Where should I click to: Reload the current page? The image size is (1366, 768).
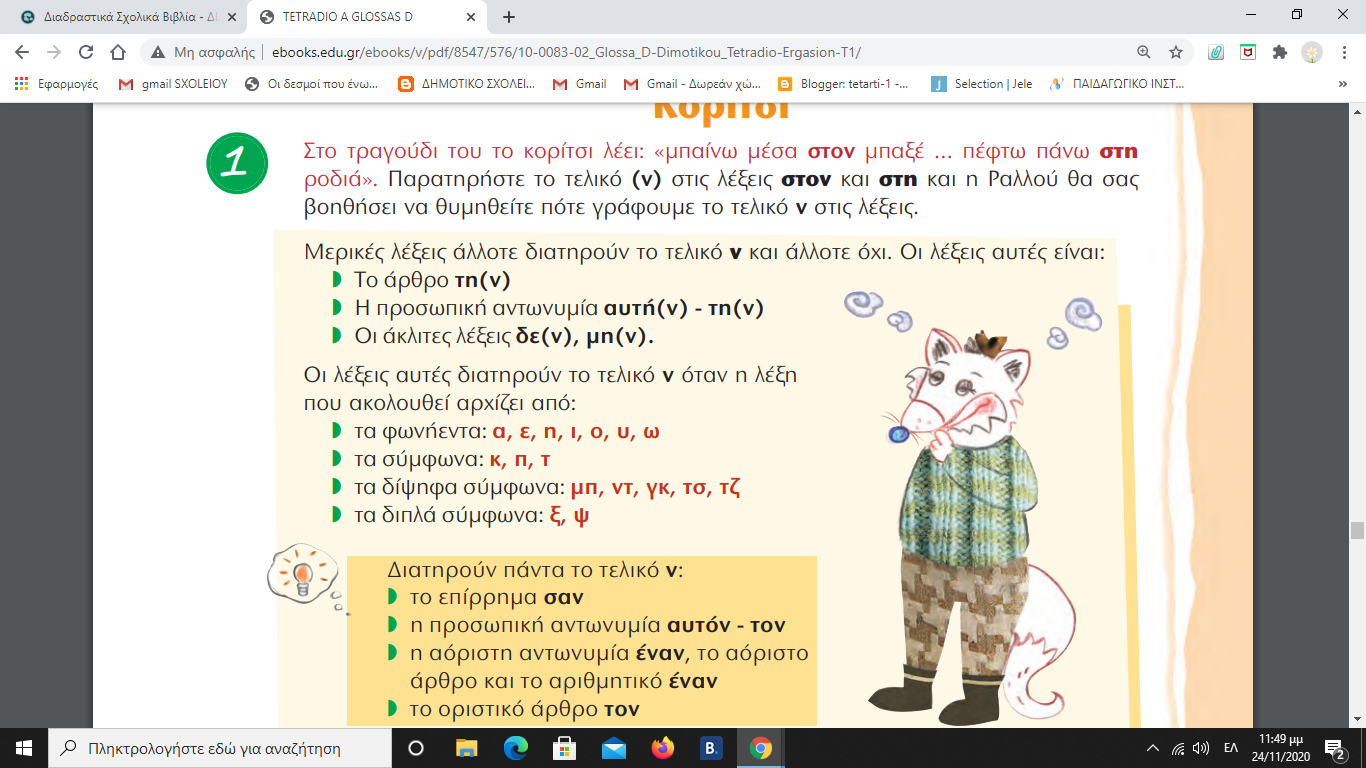pos(86,52)
